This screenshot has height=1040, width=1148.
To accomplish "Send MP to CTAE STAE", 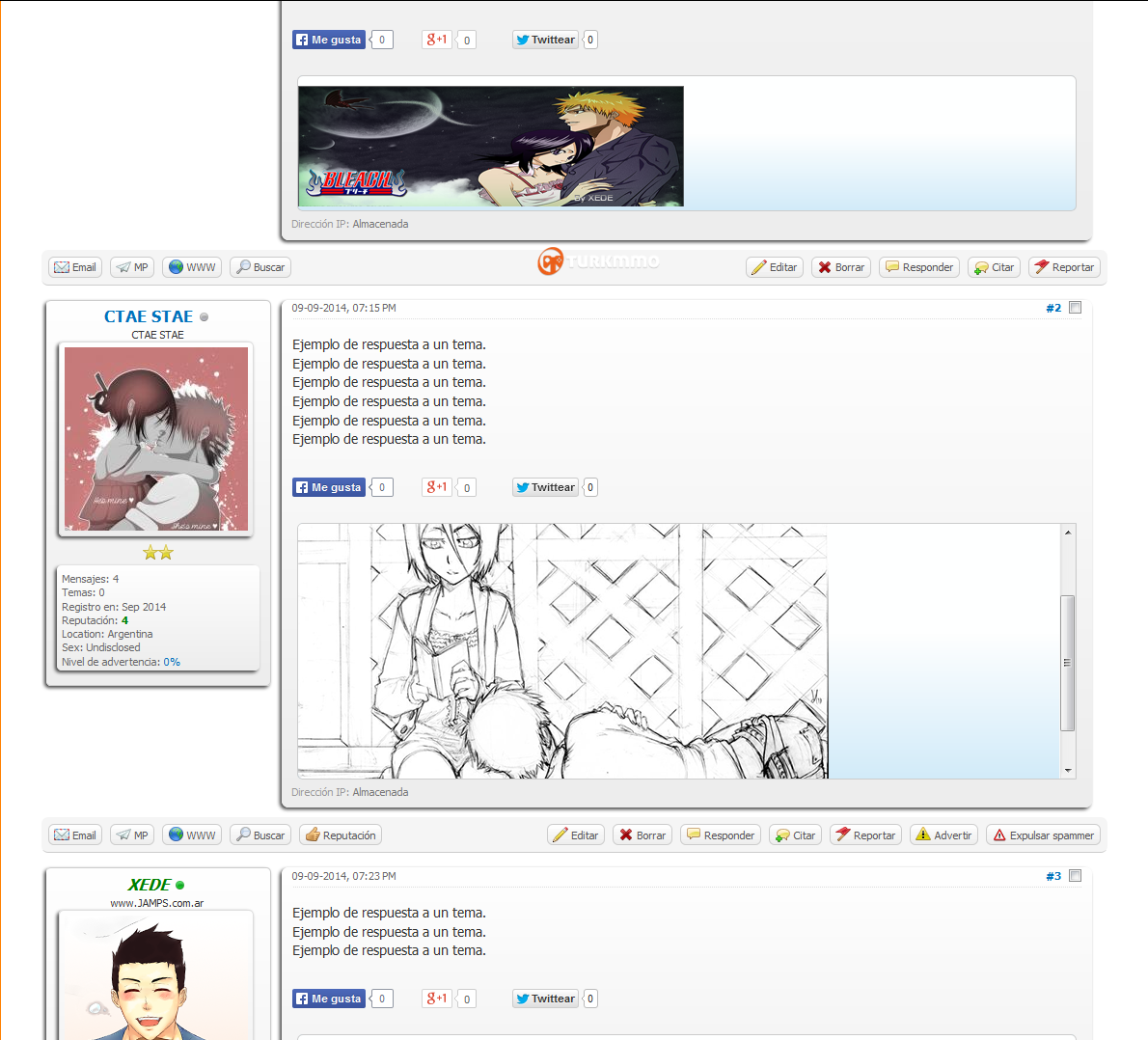I will [x=132, y=835].
